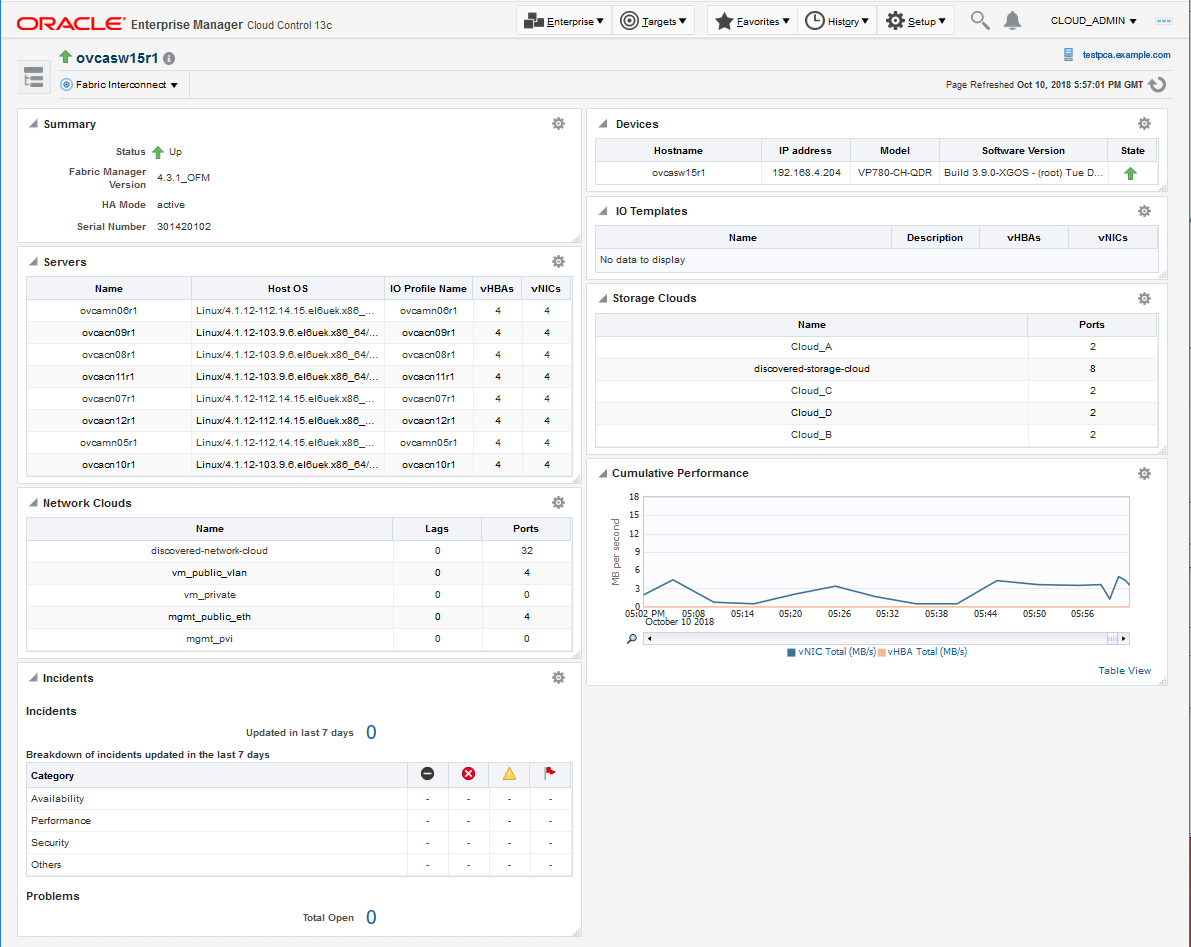Click the Oracle logo
The height and width of the screenshot is (947, 1191).
pyautogui.click(x=71, y=24)
